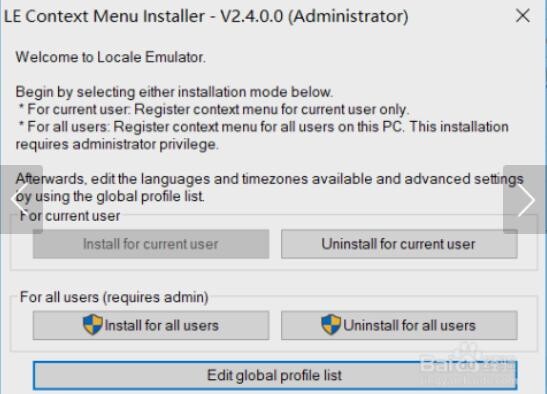Click Install for current user button
The image size is (547, 394).
[151, 244]
